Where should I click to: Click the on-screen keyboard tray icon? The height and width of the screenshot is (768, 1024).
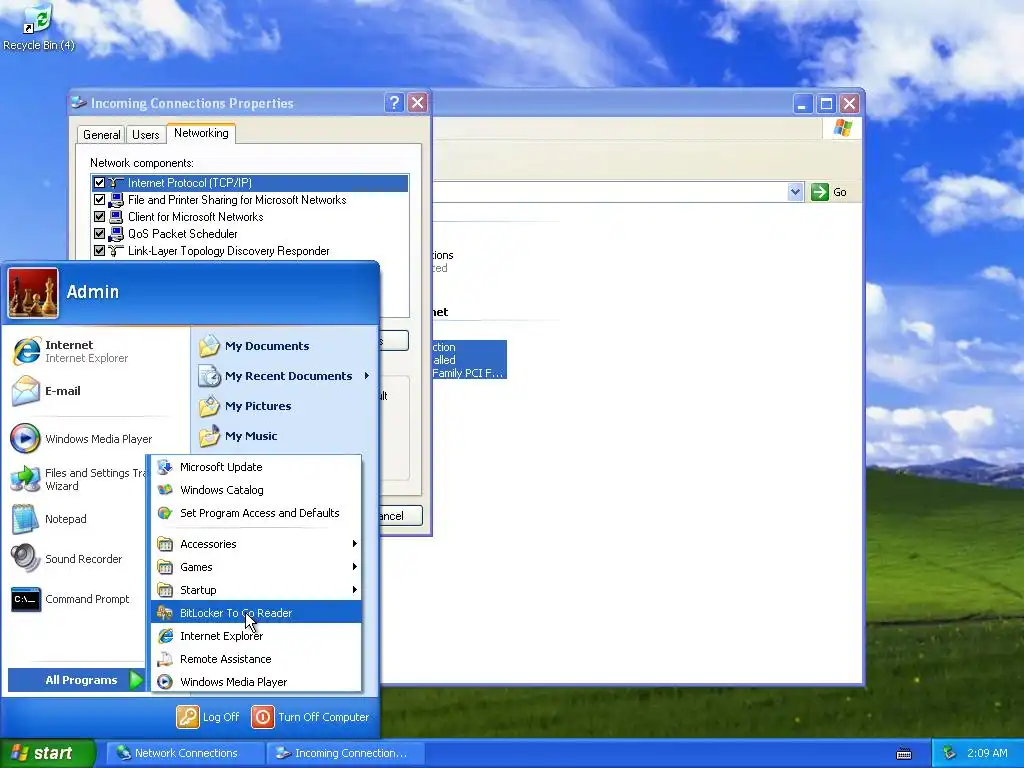pyautogui.click(x=904, y=754)
